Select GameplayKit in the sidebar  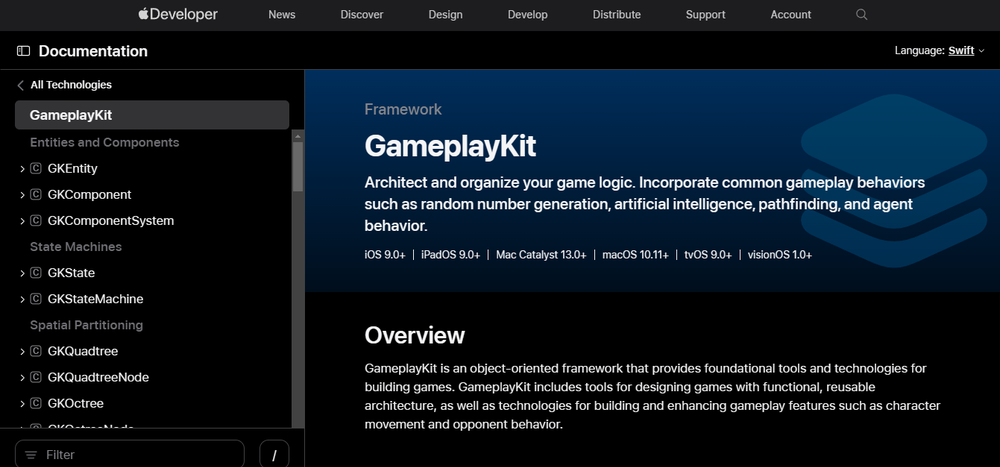pyautogui.click(x=152, y=115)
